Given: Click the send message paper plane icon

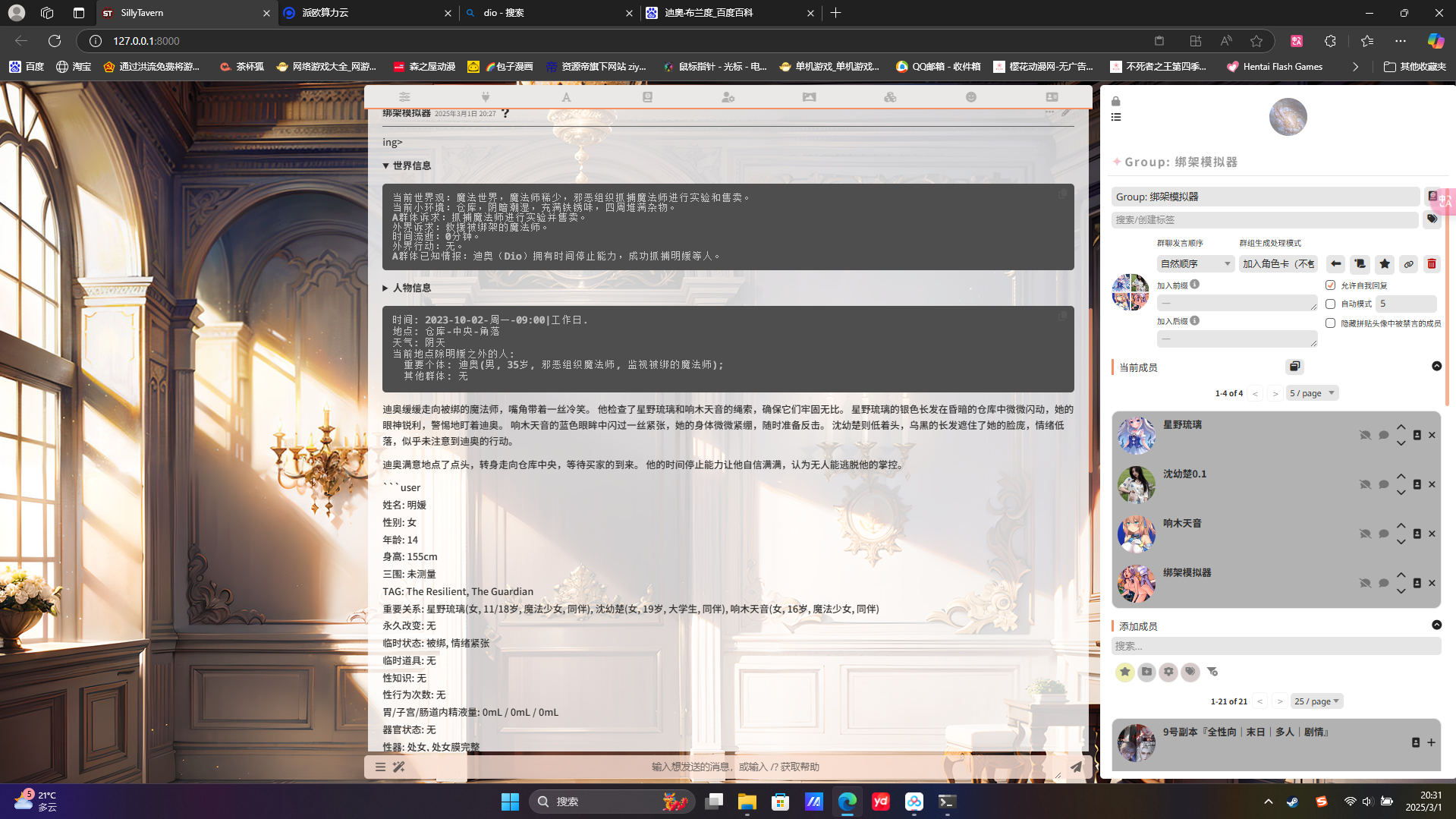Looking at the screenshot, I should pyautogui.click(x=1076, y=767).
